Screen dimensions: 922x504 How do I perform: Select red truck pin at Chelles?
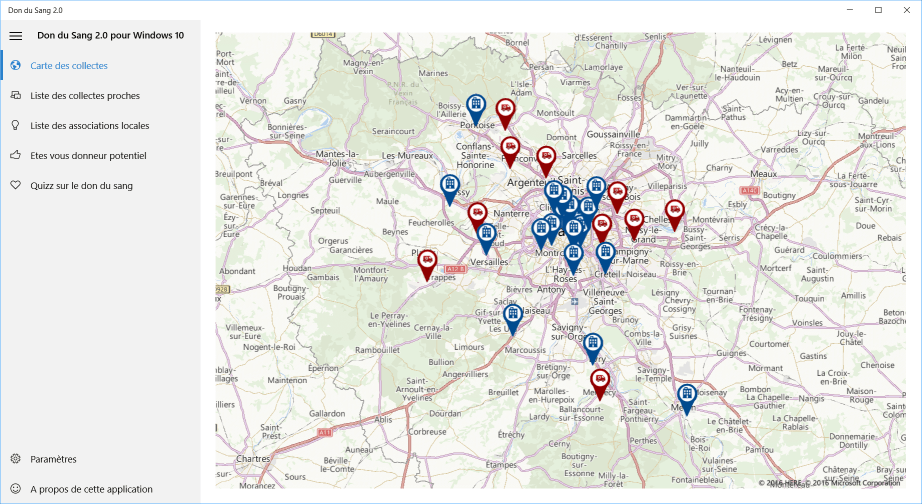[x=634, y=223]
